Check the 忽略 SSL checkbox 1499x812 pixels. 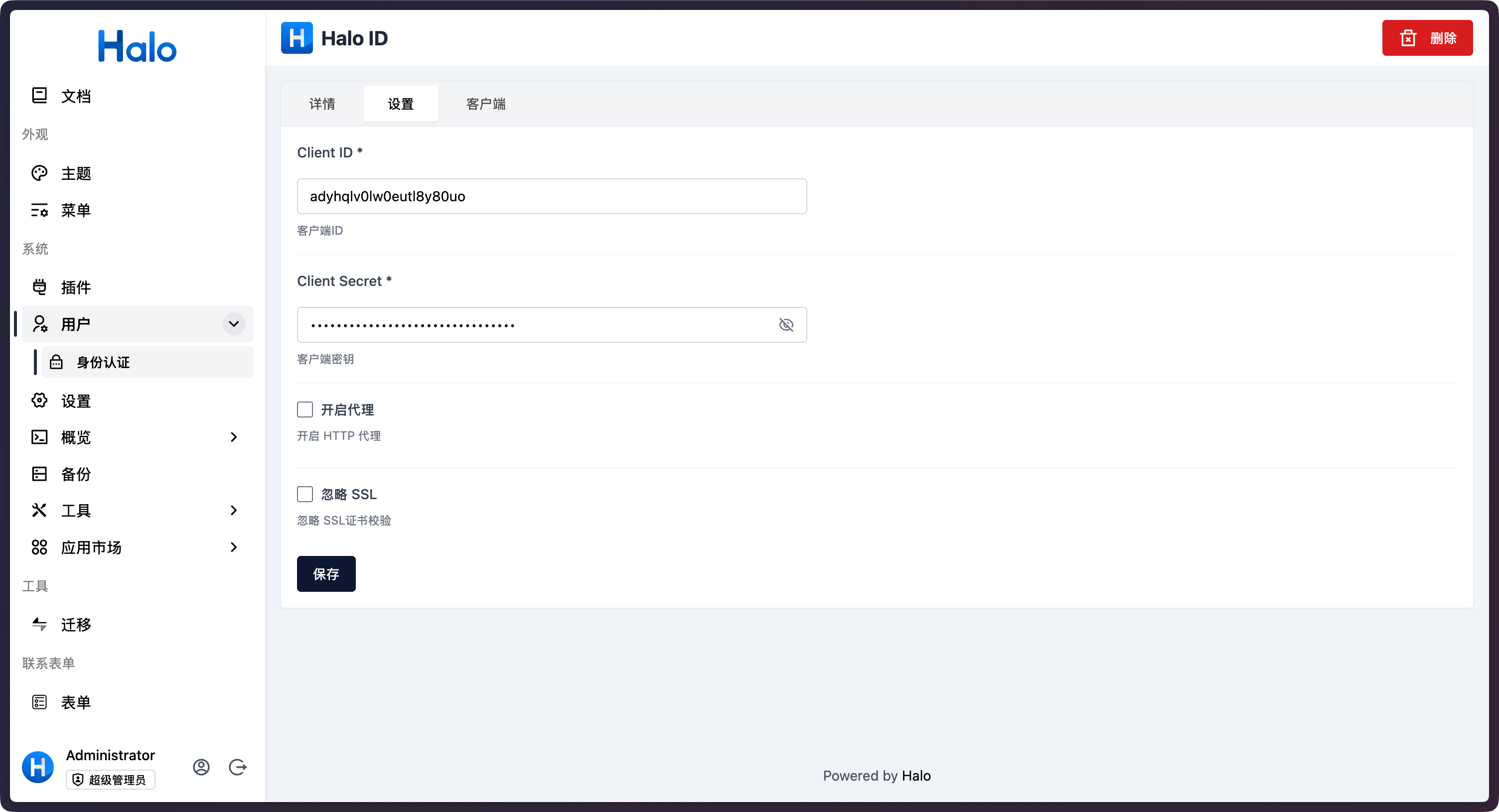pos(305,494)
